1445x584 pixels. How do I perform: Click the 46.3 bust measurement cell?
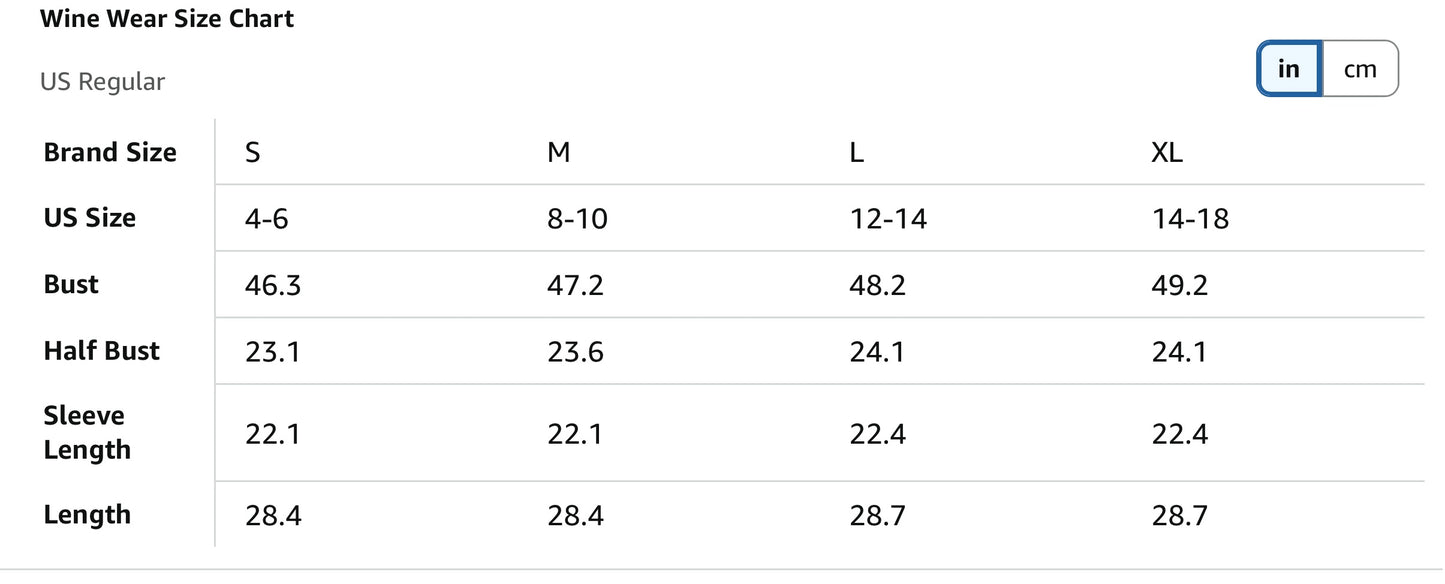pos(273,286)
